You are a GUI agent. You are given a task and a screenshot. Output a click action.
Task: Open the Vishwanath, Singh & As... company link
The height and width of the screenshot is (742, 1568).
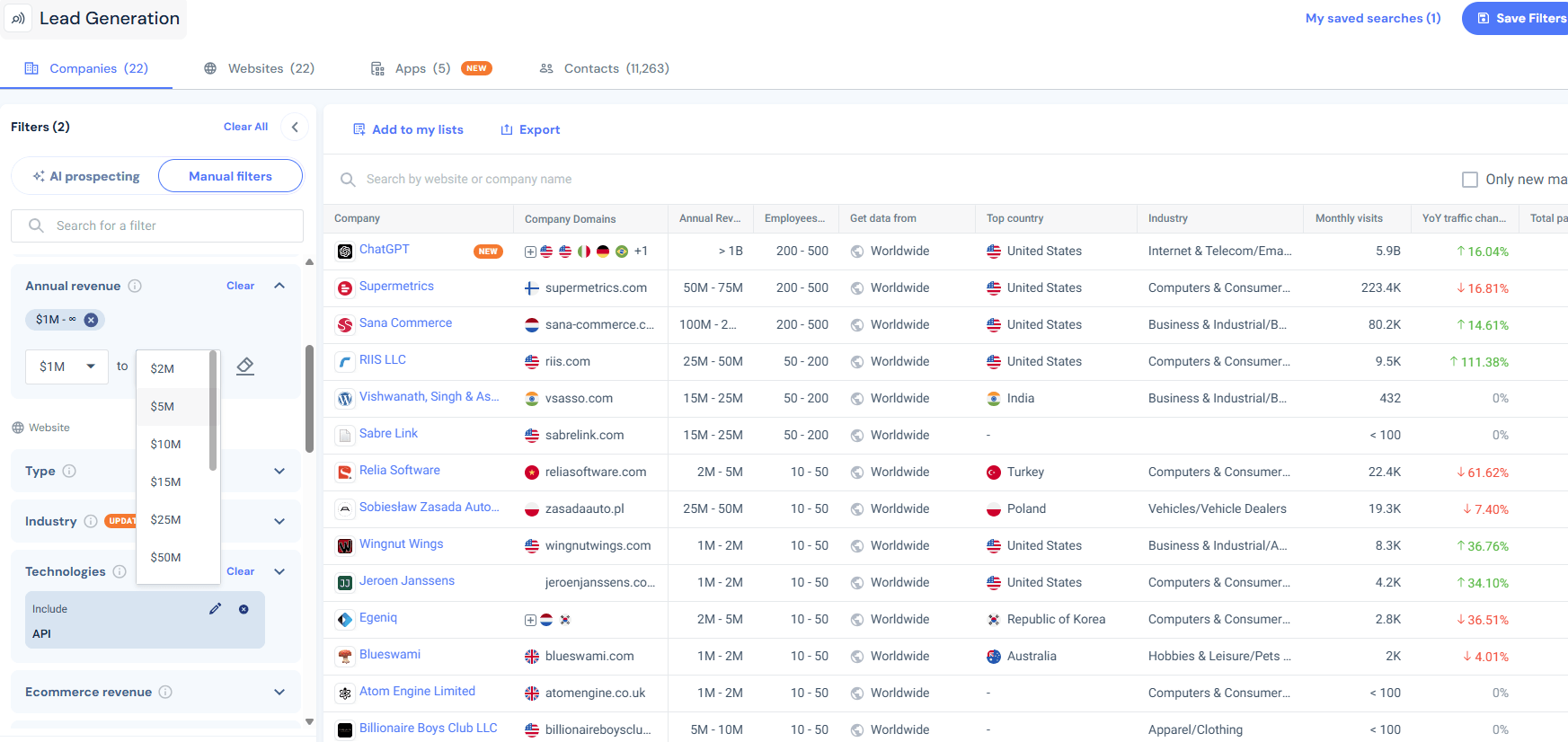[x=429, y=397]
